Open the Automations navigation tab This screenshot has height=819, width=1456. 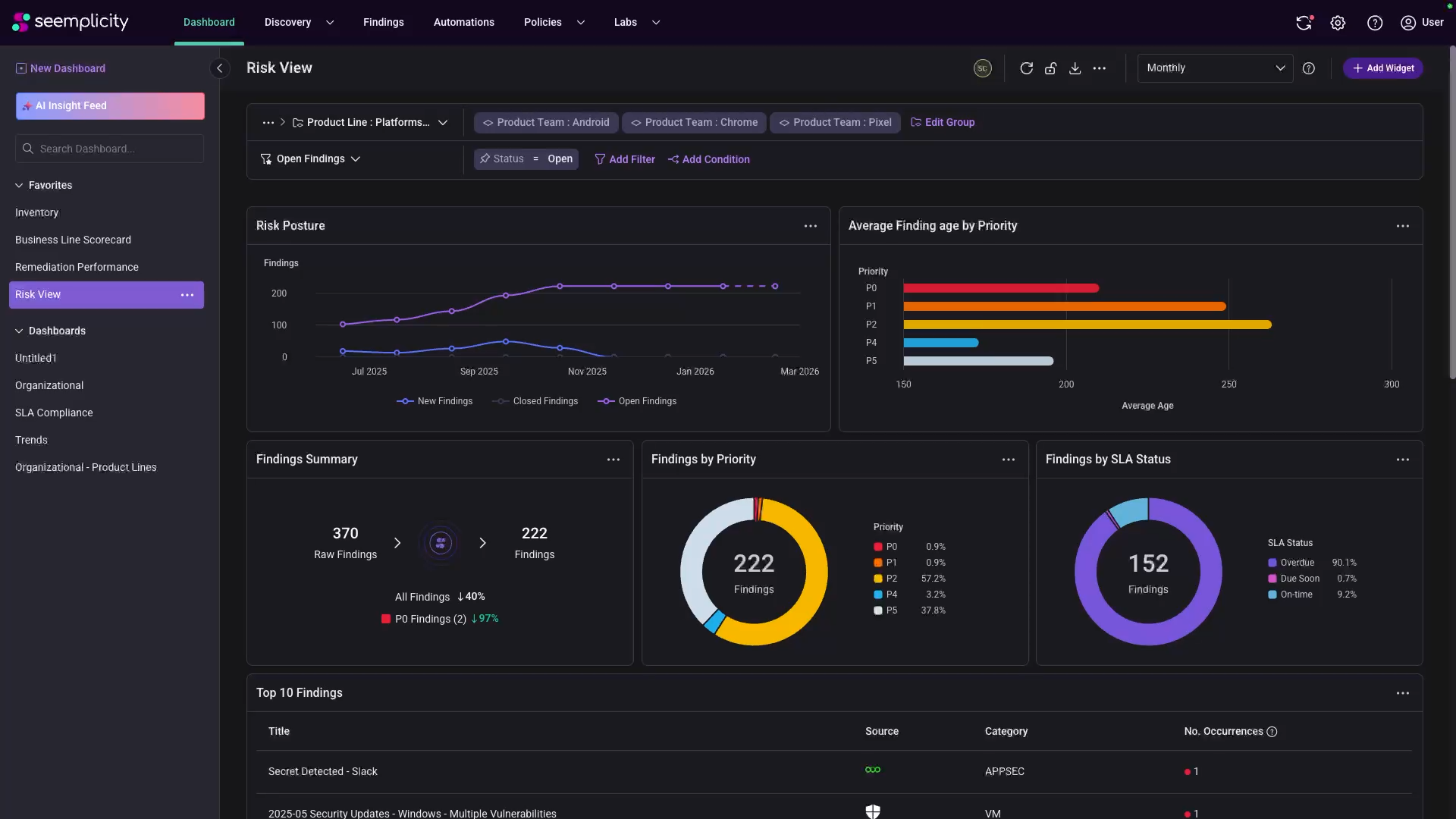(x=463, y=23)
